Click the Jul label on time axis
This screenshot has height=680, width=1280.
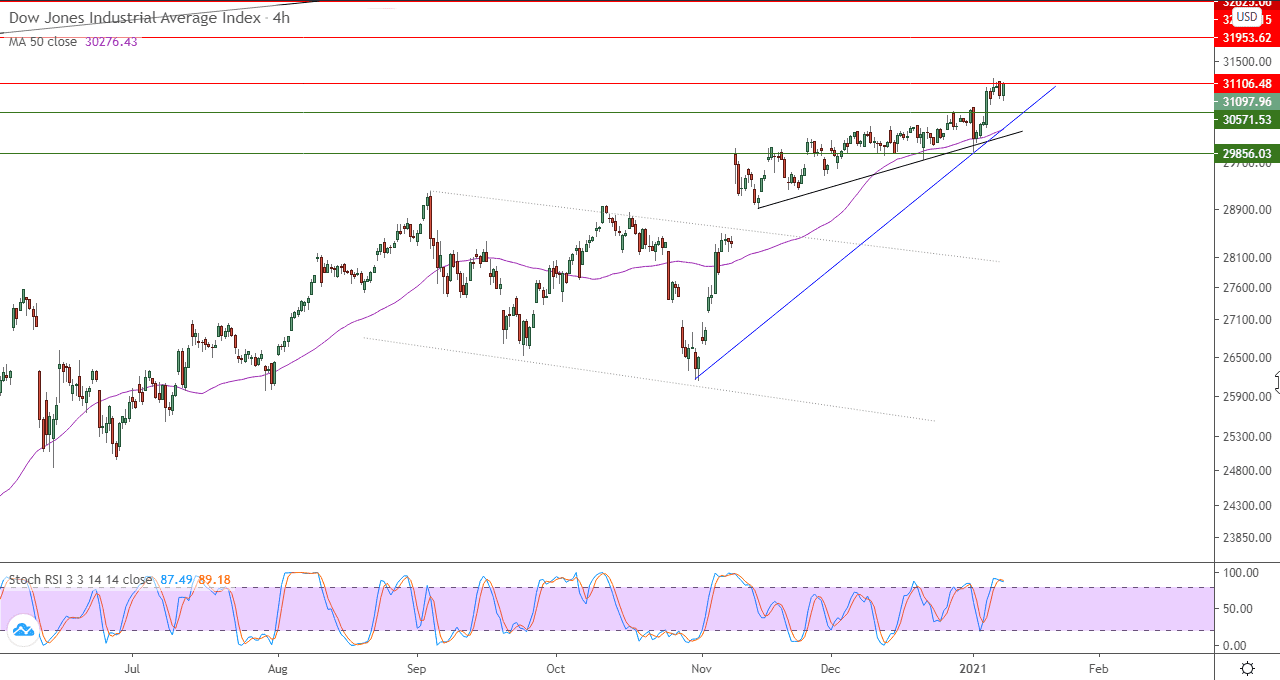point(132,667)
